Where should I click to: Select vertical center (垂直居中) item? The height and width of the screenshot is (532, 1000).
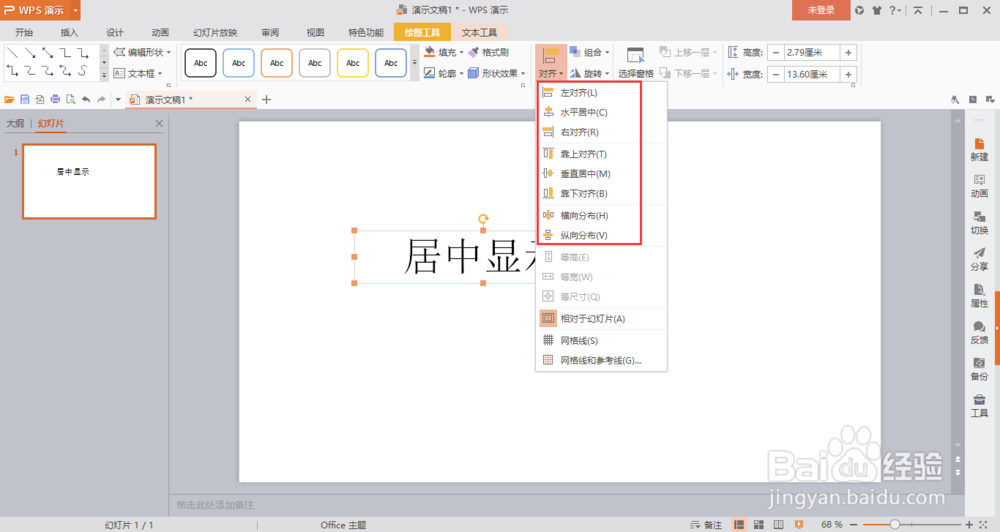[601, 174]
